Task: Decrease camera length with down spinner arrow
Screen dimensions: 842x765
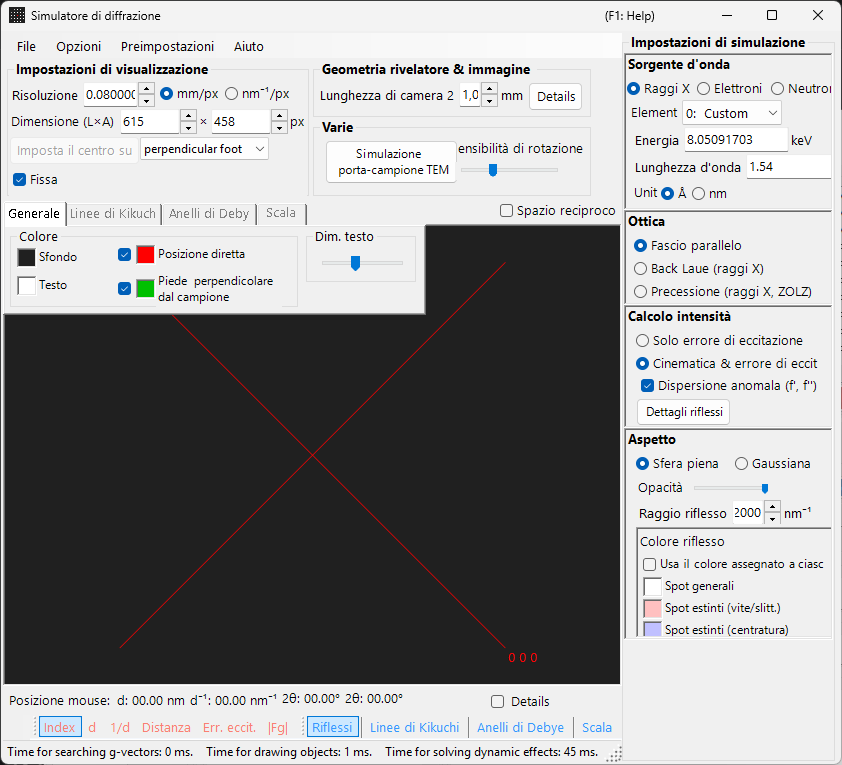Action: (489, 100)
